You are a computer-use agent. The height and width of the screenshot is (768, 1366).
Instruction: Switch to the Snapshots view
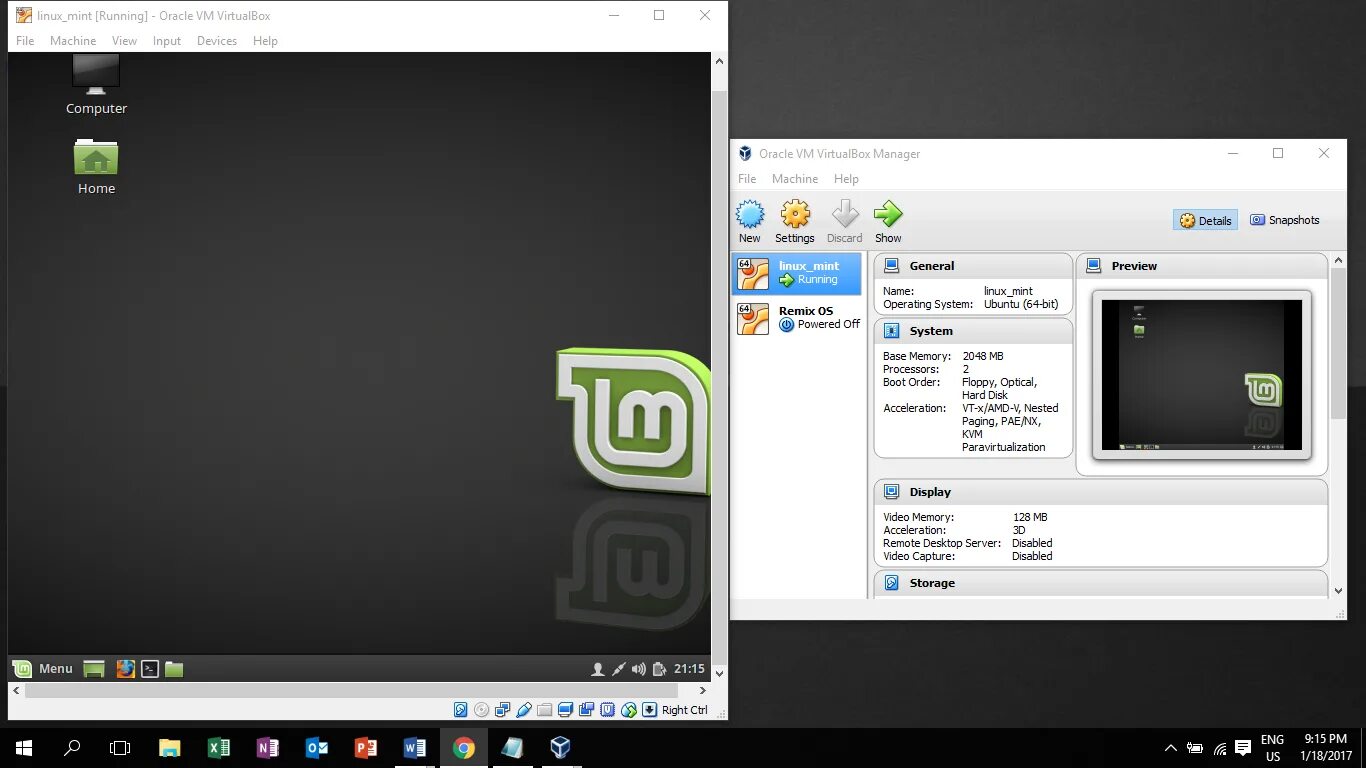1285,220
